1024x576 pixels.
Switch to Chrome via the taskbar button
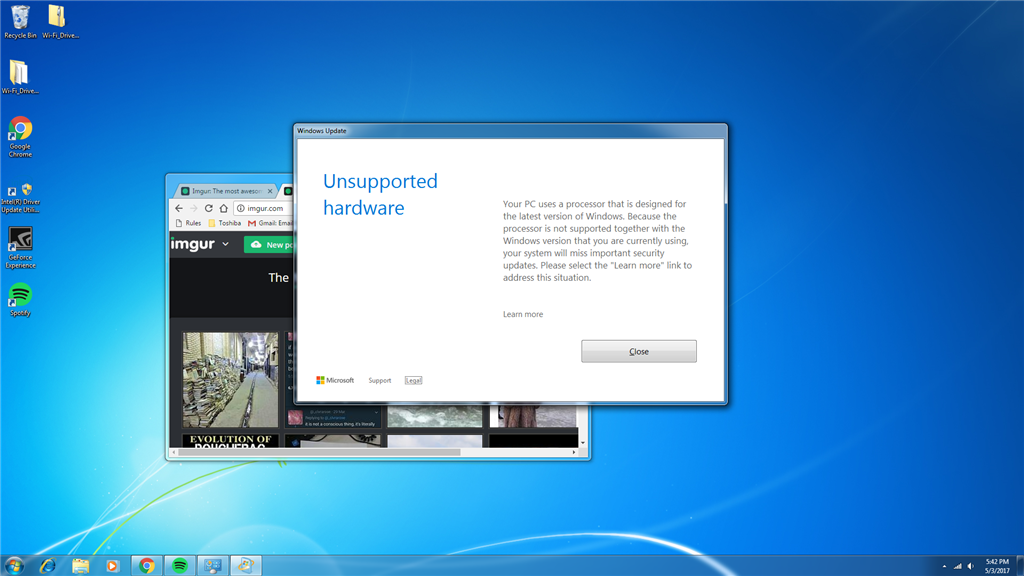[x=147, y=566]
